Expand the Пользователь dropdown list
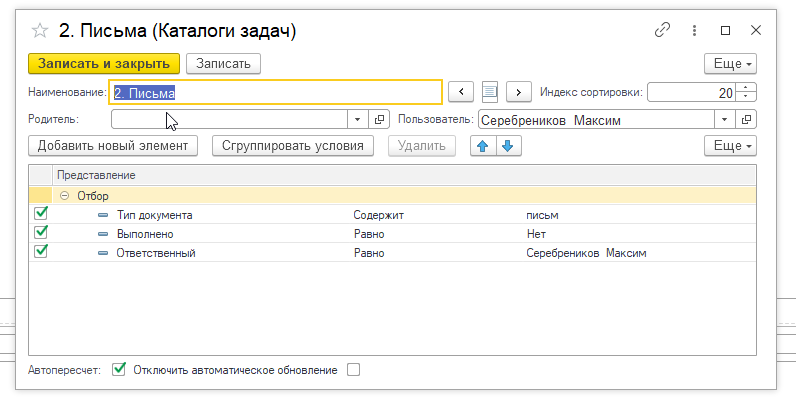796x403 pixels. click(726, 120)
